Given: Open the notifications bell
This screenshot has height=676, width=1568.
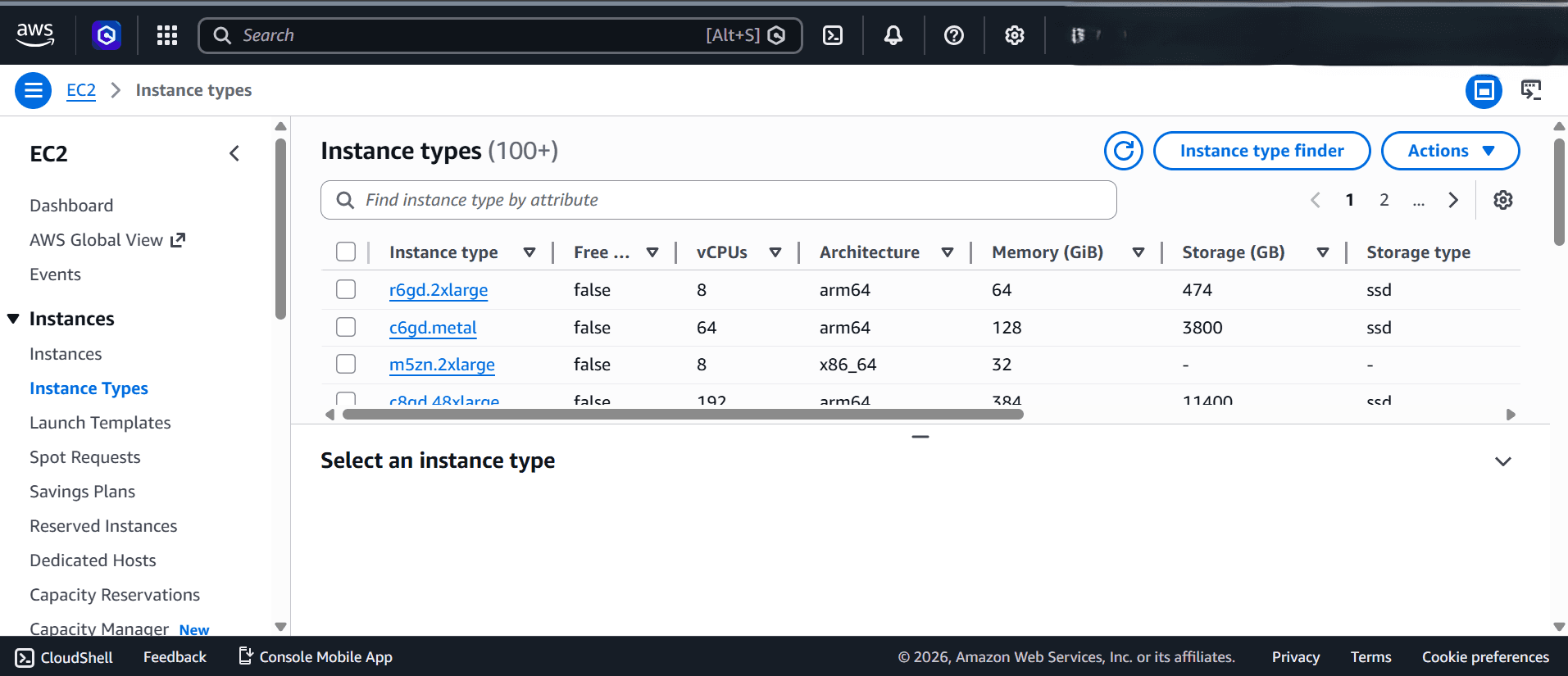Looking at the screenshot, I should tap(893, 35).
